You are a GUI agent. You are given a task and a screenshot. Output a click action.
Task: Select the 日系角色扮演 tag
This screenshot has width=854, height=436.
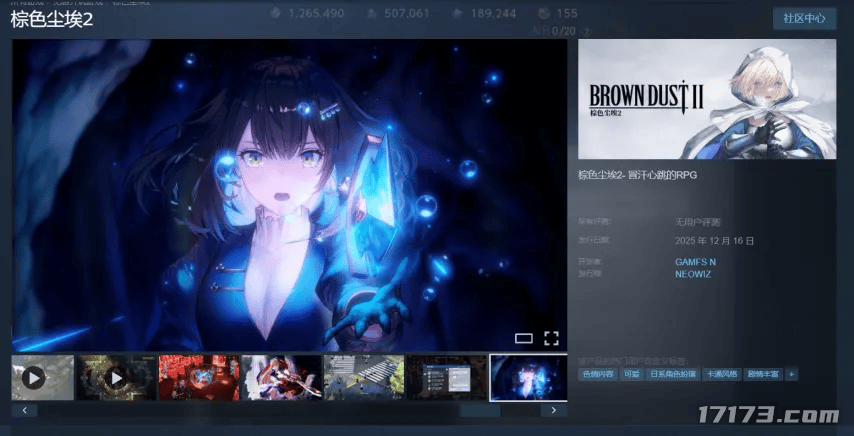673,374
